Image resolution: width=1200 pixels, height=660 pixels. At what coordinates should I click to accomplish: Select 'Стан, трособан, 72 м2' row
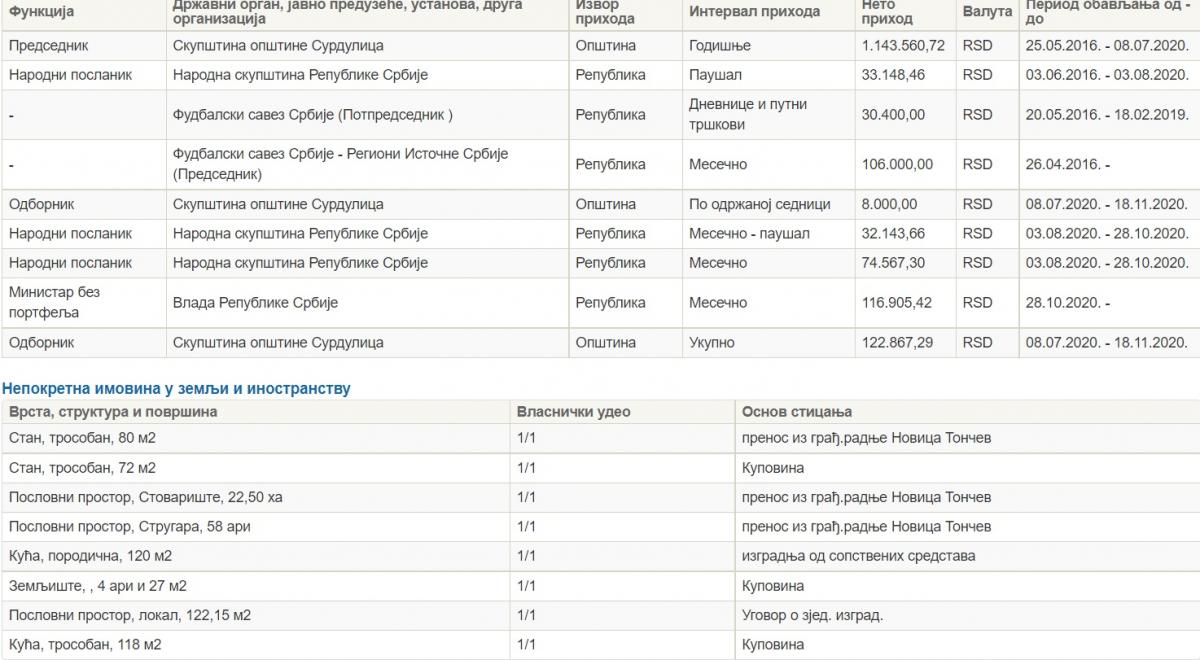(x=600, y=468)
